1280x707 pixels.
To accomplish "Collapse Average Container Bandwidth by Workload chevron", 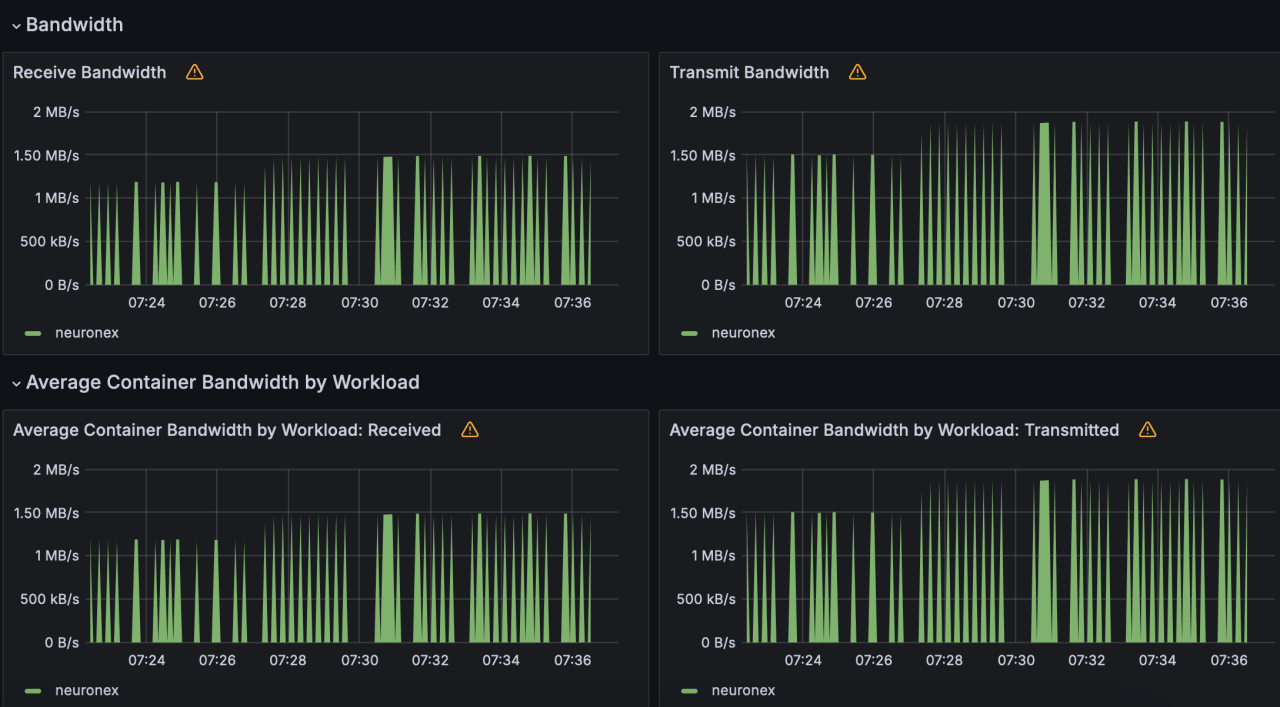I will pos(16,383).
